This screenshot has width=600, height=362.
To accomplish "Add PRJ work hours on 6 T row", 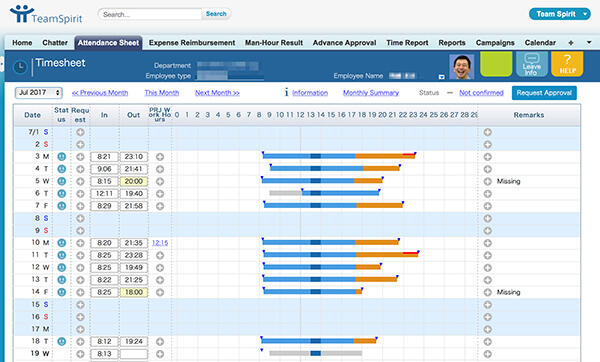I will pos(160,194).
